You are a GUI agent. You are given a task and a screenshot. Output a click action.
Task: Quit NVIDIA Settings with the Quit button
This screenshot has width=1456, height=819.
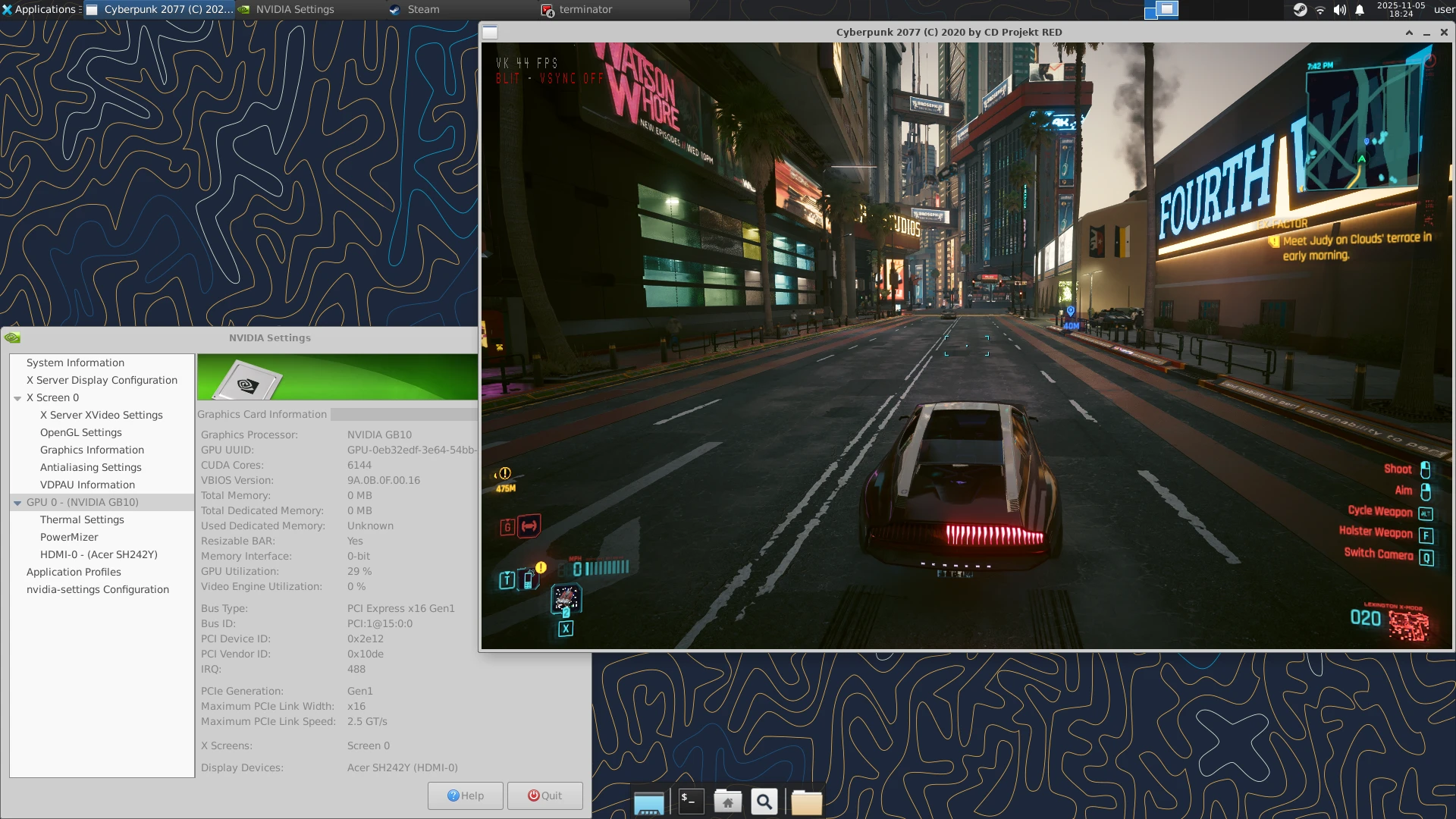tap(544, 795)
